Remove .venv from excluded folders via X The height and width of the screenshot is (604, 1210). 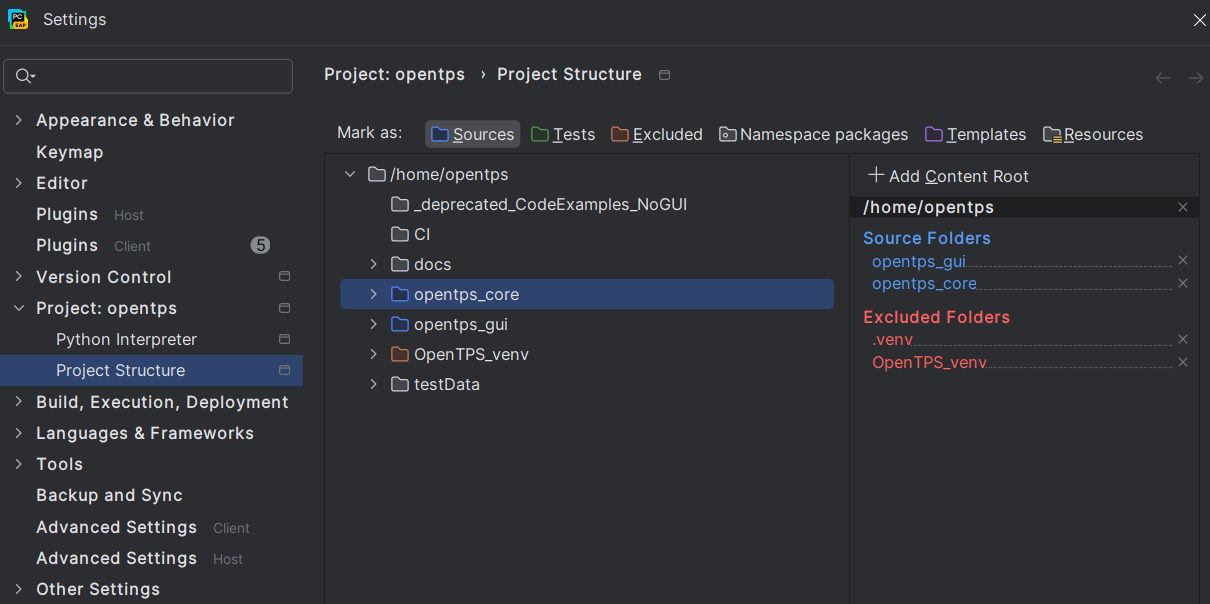[1183, 339]
